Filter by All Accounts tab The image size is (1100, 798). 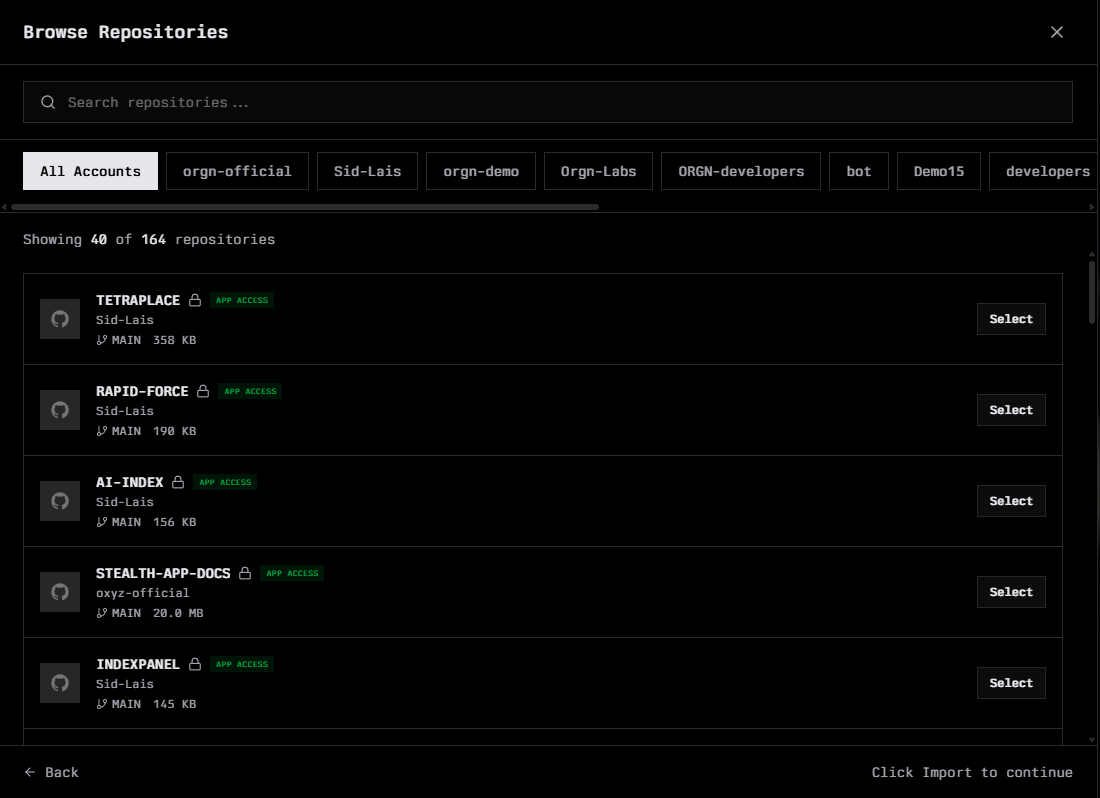90,171
